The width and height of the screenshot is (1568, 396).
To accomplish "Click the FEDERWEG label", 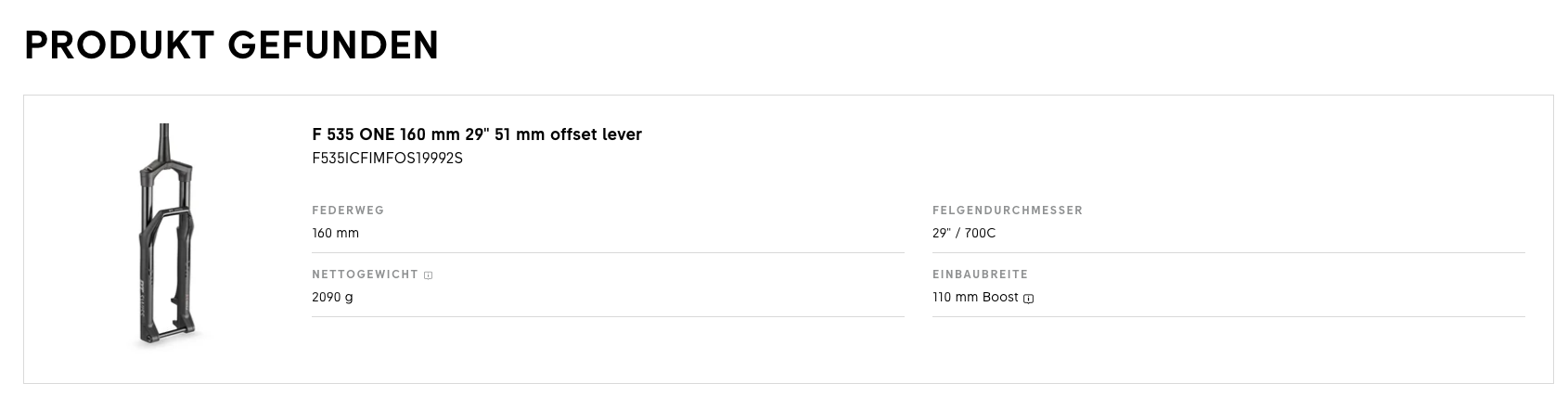I will tap(348, 211).
